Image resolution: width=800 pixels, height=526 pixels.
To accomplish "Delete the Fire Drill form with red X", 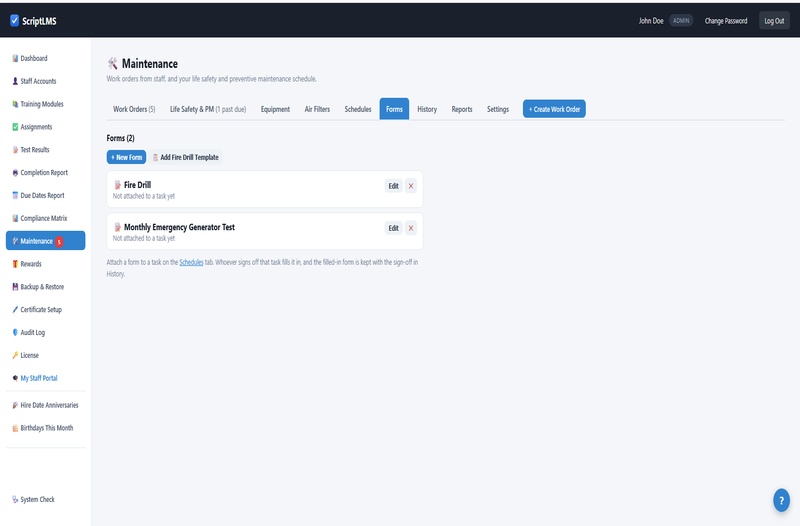I will click(x=411, y=186).
